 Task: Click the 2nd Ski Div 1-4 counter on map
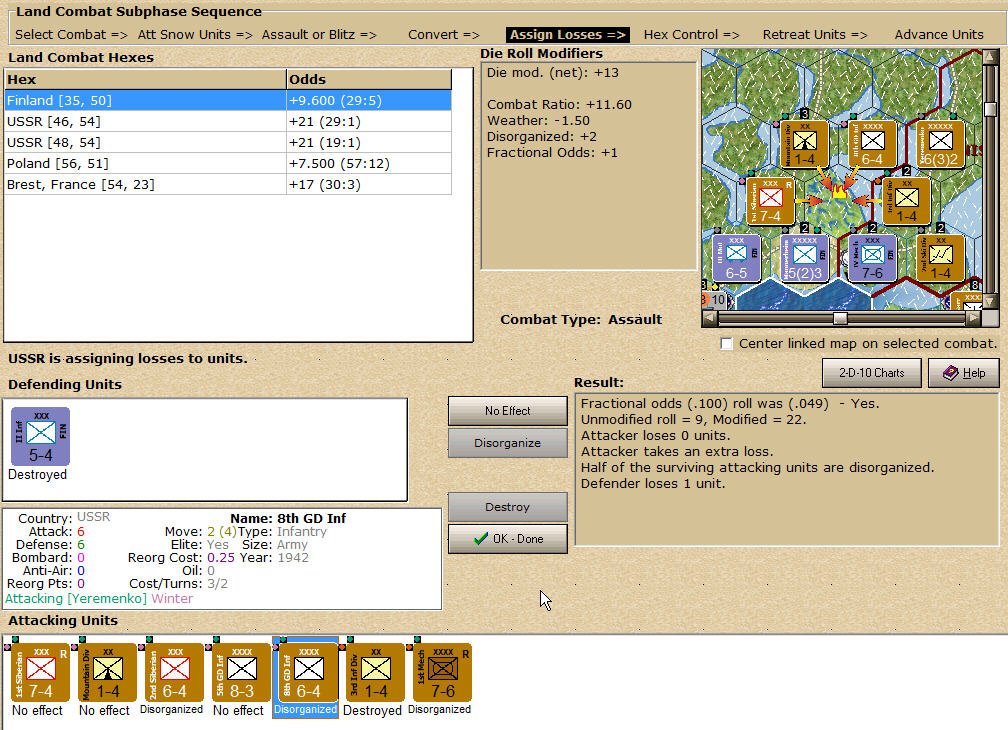coord(939,258)
